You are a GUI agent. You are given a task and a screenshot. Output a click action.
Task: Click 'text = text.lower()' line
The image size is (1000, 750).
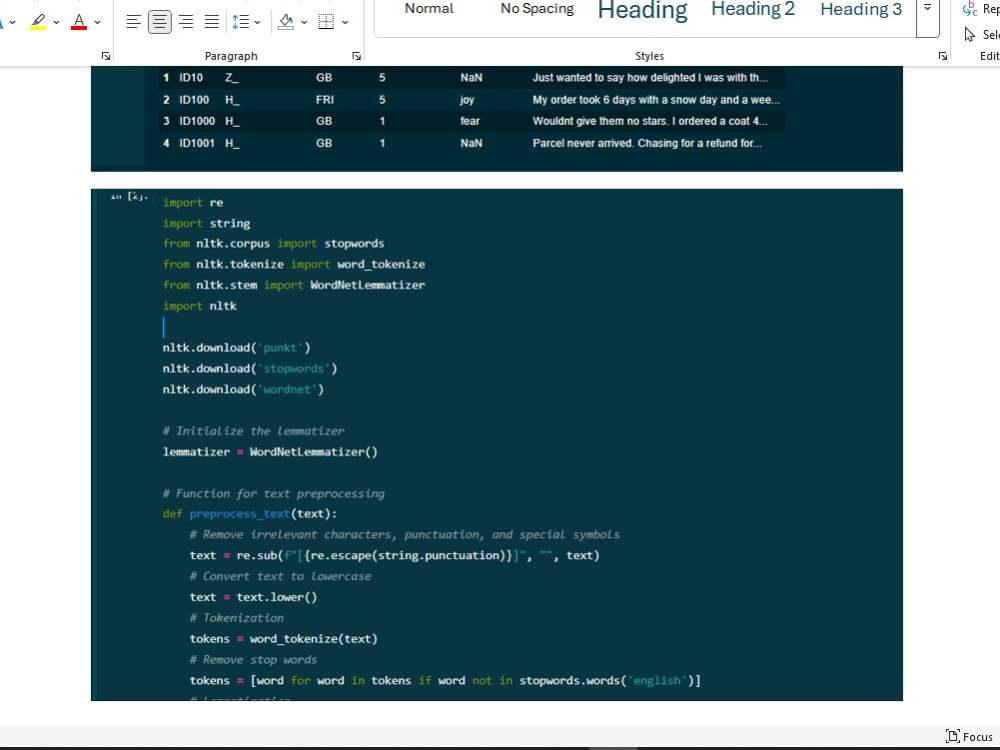point(253,598)
